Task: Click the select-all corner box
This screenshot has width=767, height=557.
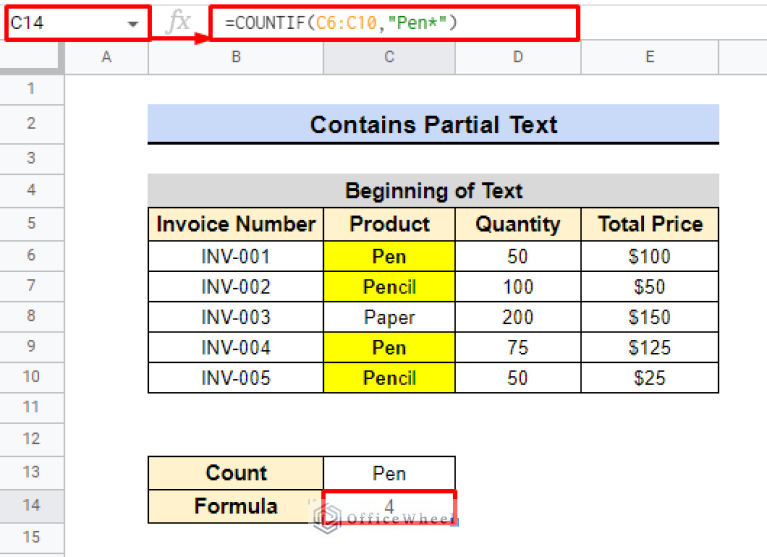Action: [x=31, y=58]
